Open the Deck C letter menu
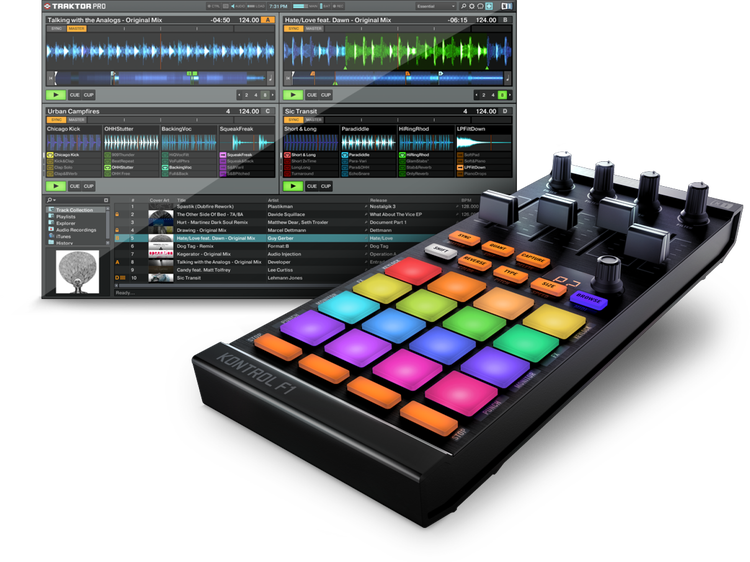The width and height of the screenshot is (750, 562). pyautogui.click(x=268, y=111)
